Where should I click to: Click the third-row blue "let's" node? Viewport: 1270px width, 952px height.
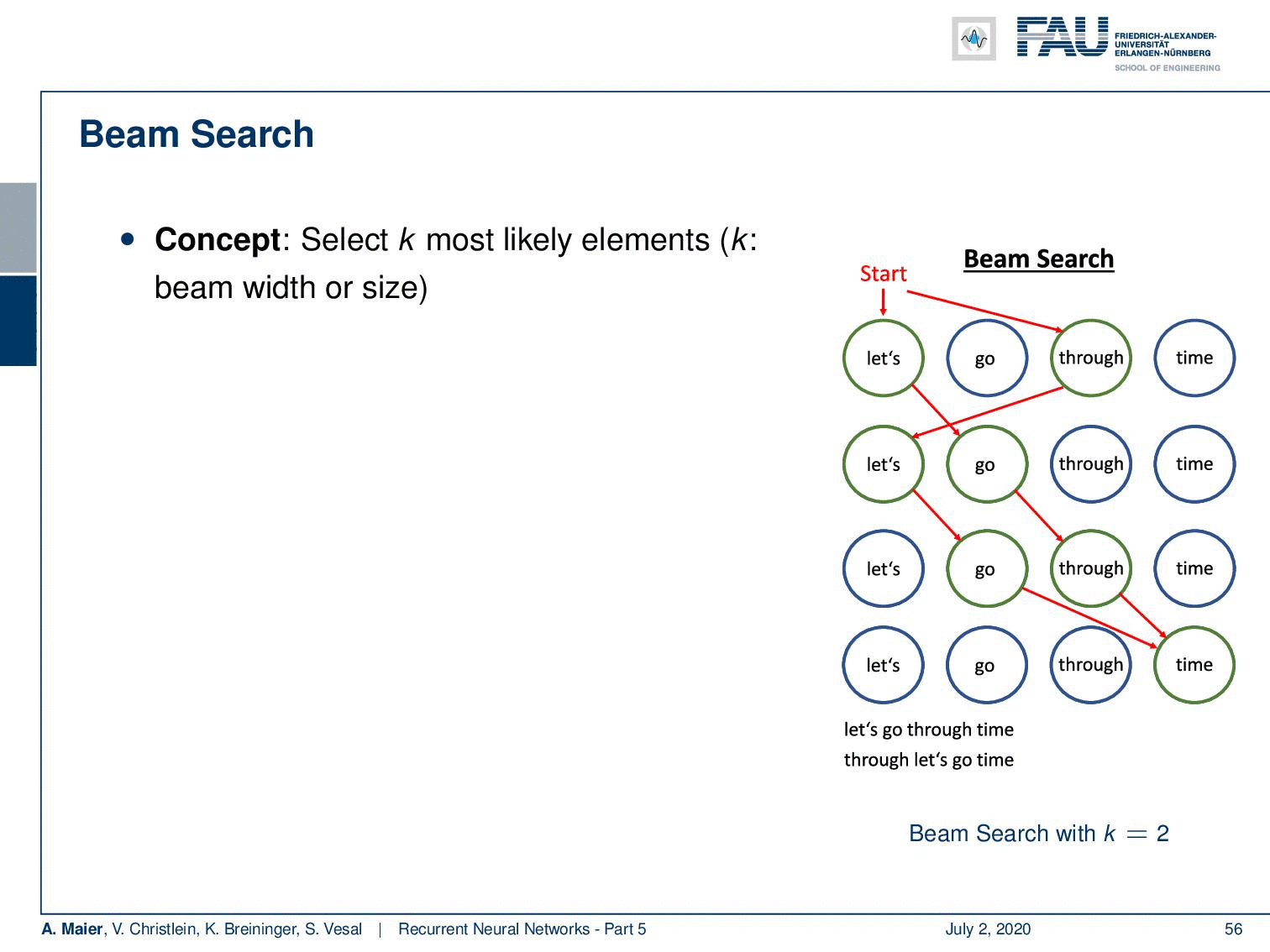tap(884, 568)
